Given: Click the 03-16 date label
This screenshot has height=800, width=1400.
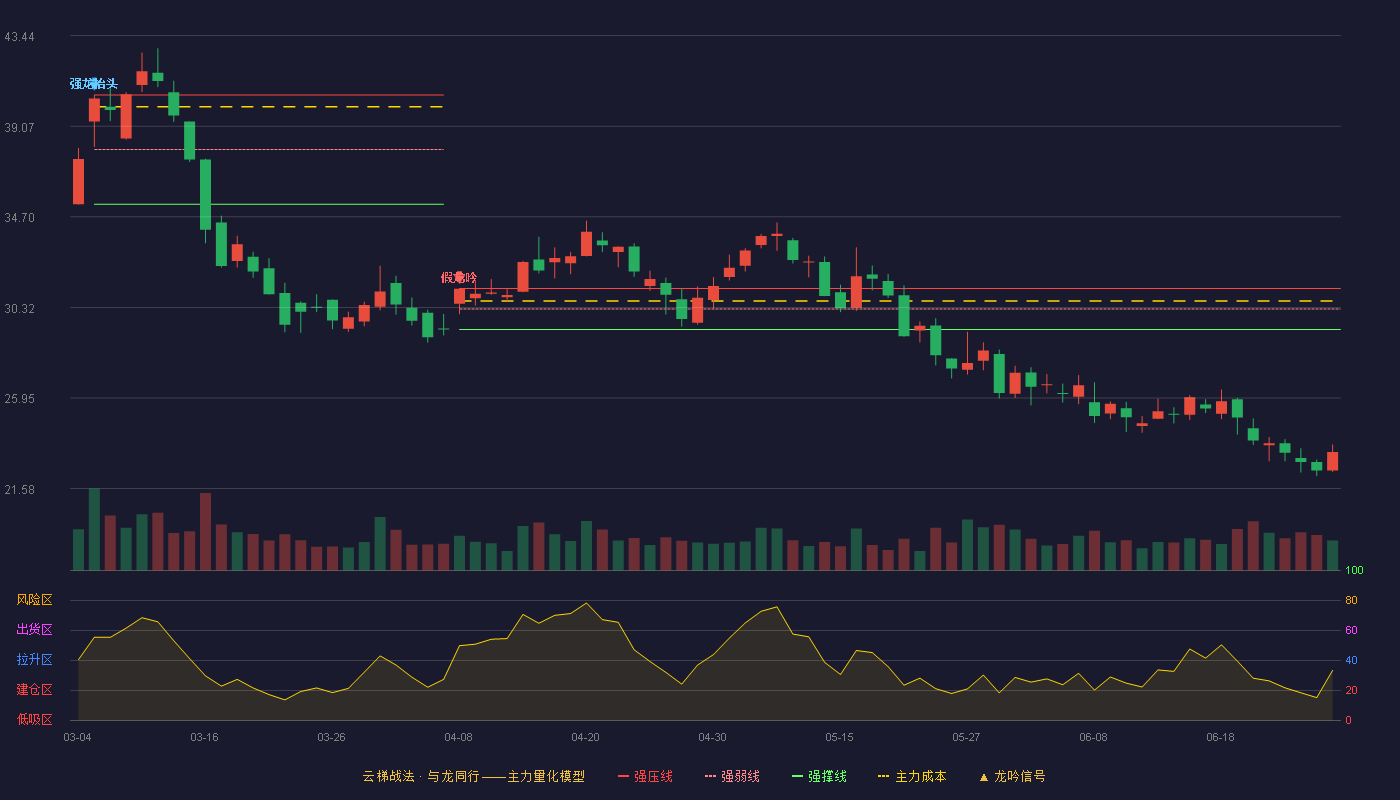Looking at the screenshot, I should click(204, 737).
